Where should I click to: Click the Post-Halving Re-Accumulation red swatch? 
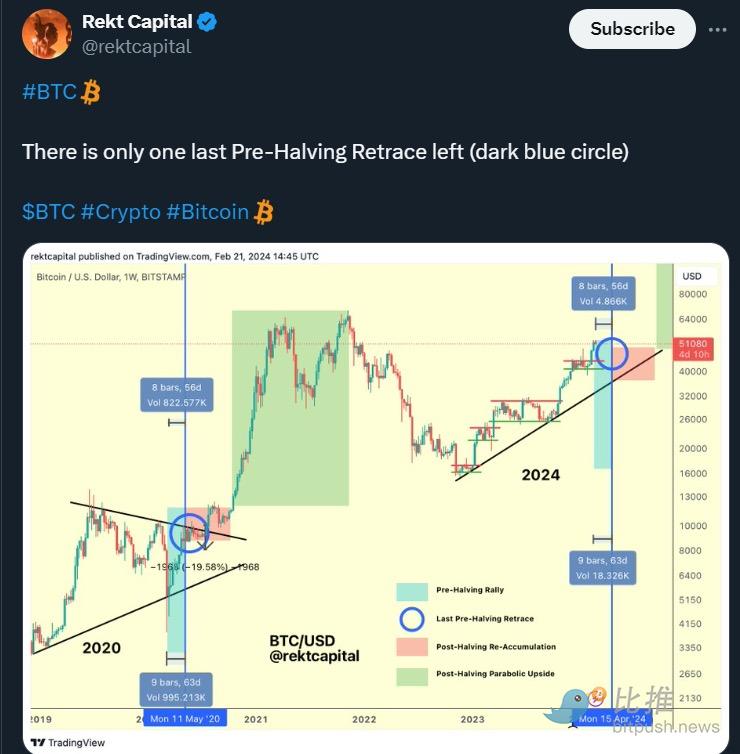tap(412, 647)
